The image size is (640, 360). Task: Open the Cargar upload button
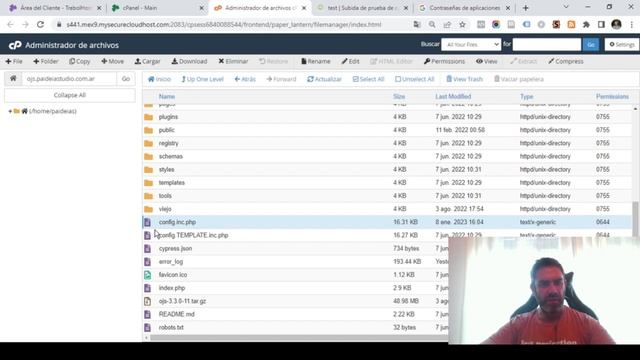point(147,61)
